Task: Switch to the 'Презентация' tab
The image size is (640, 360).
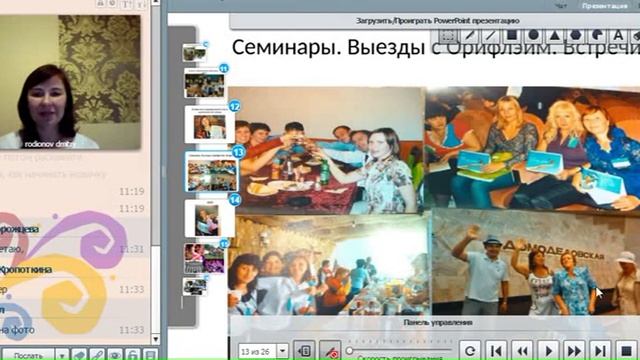Action: click(605, 6)
